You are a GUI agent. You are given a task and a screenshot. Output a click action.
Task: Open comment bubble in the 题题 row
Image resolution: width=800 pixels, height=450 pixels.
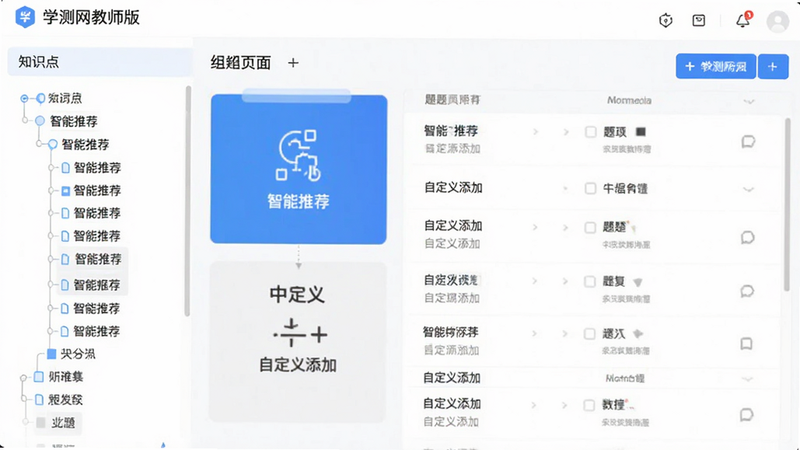747,237
